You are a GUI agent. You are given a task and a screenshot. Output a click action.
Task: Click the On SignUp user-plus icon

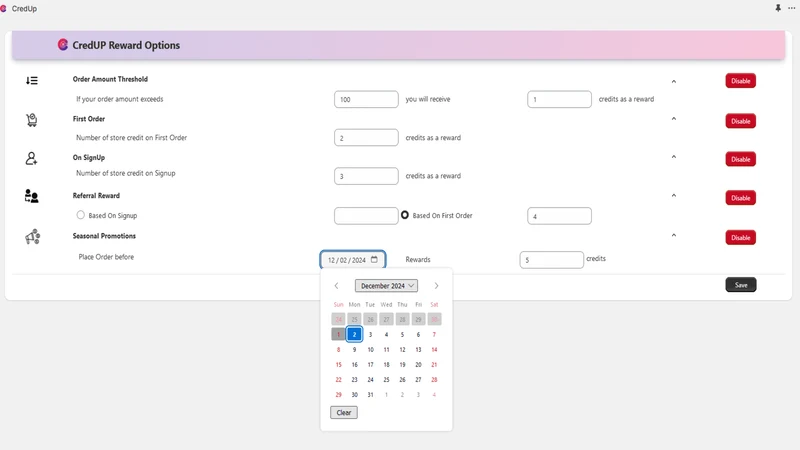31,159
